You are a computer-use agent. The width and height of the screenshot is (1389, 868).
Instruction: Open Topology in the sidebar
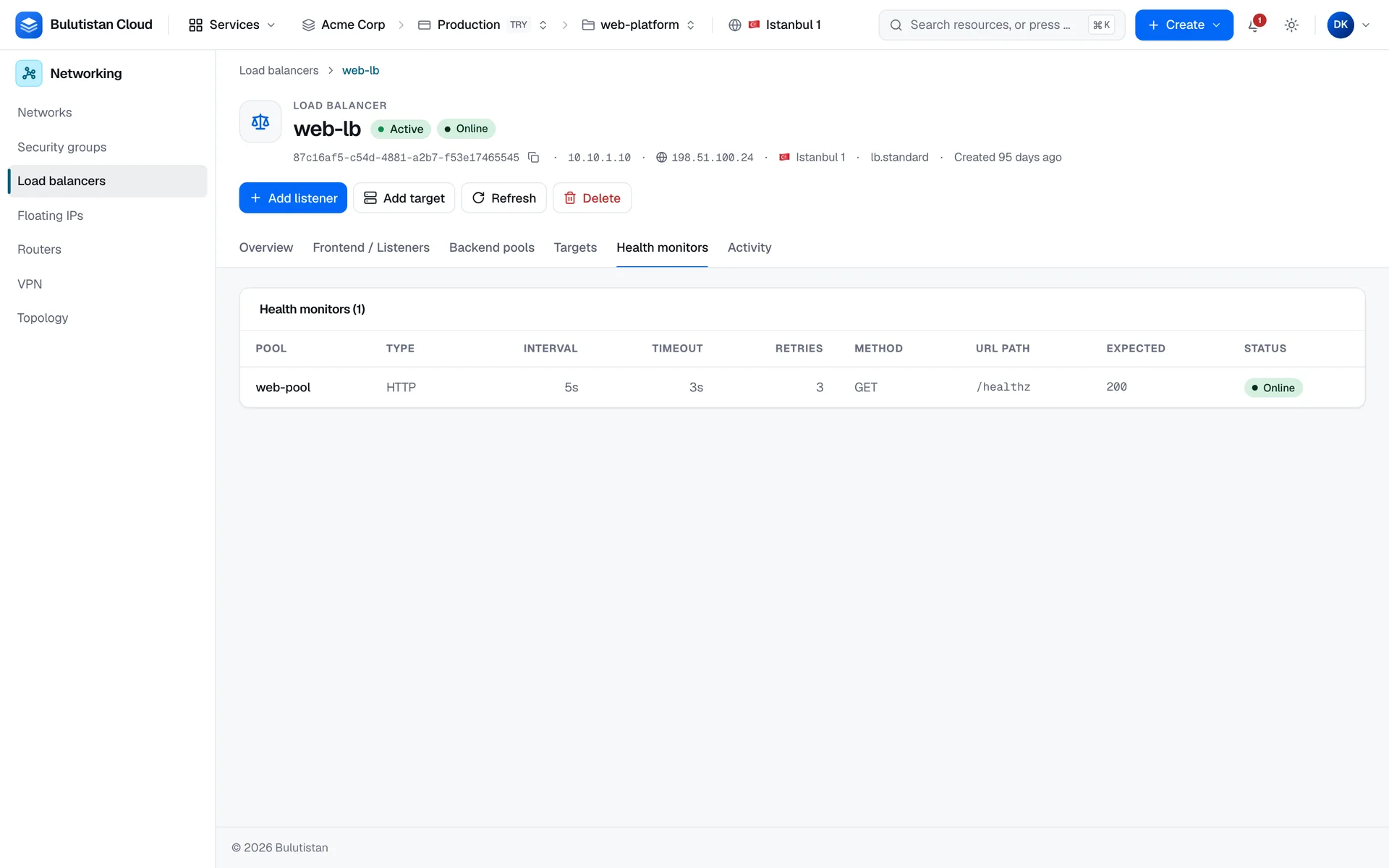pyautogui.click(x=107, y=318)
